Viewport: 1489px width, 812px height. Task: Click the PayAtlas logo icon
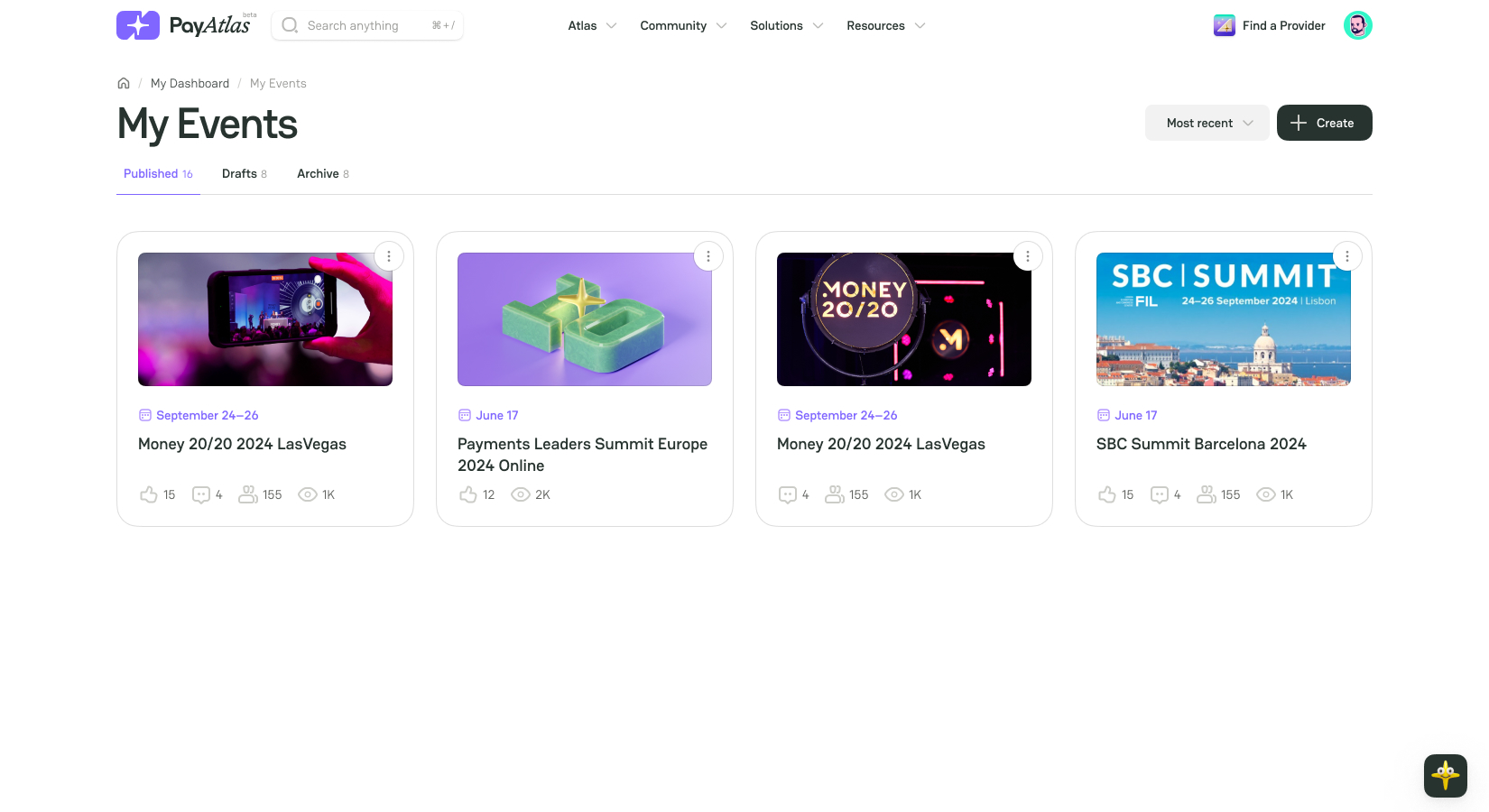[x=137, y=25]
